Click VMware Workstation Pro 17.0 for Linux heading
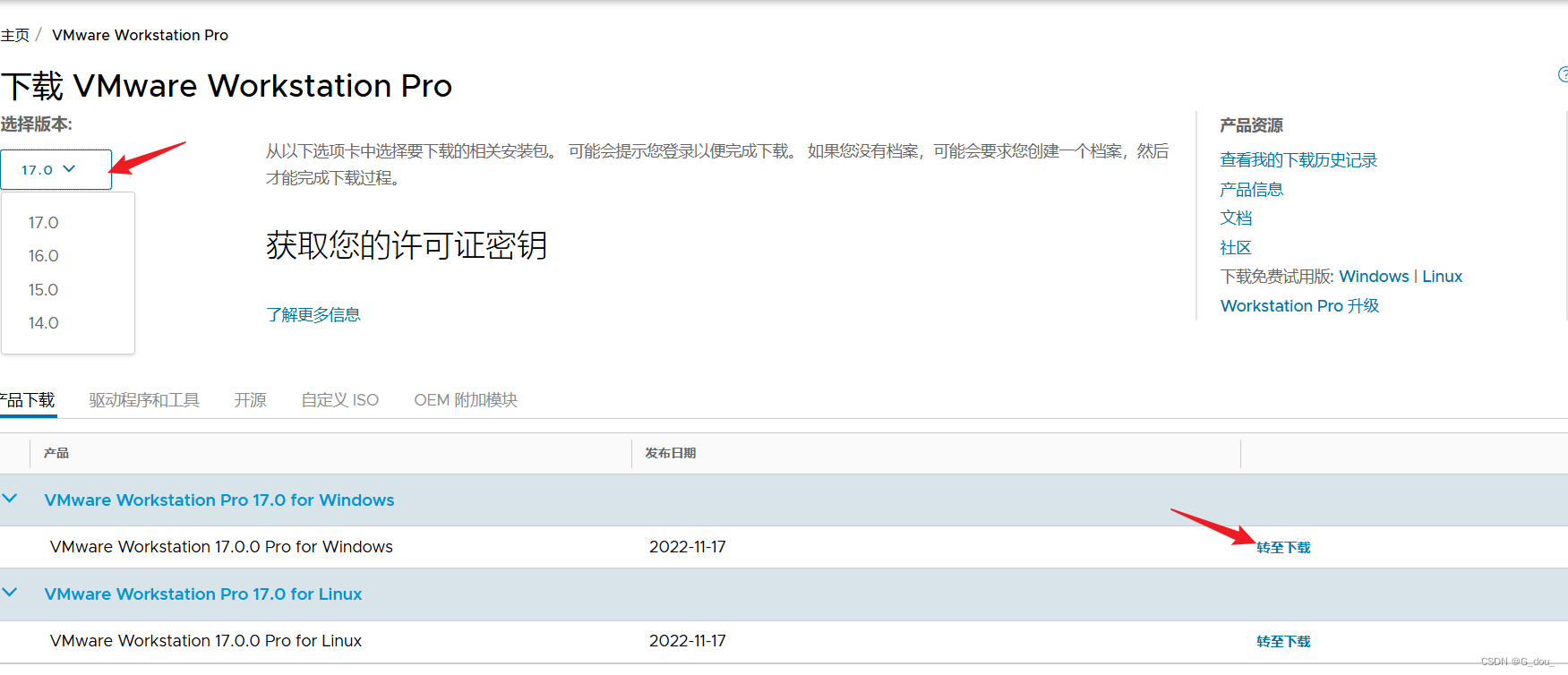Image resolution: width=1568 pixels, height=675 pixels. [203, 594]
